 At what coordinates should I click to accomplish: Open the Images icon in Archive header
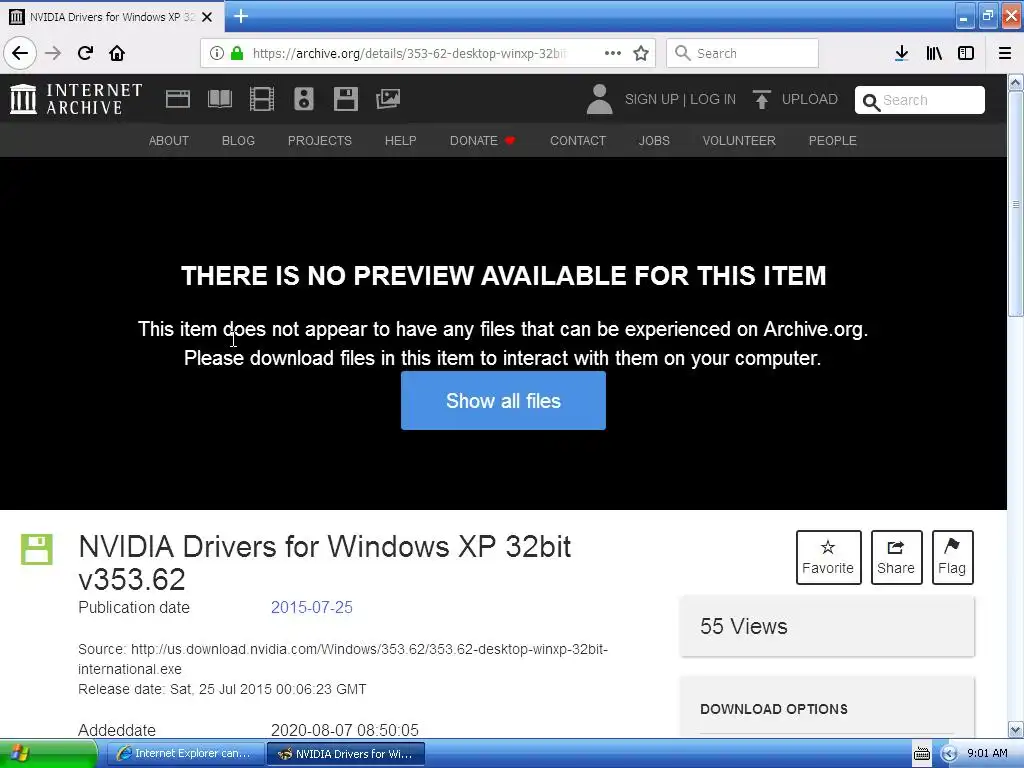[388, 99]
